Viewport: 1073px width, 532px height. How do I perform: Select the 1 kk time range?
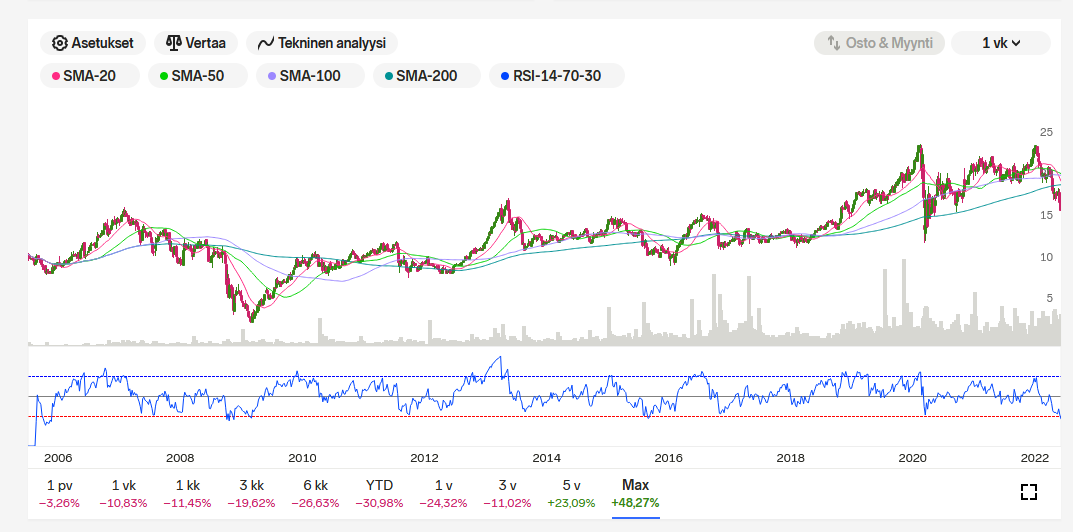[188, 493]
